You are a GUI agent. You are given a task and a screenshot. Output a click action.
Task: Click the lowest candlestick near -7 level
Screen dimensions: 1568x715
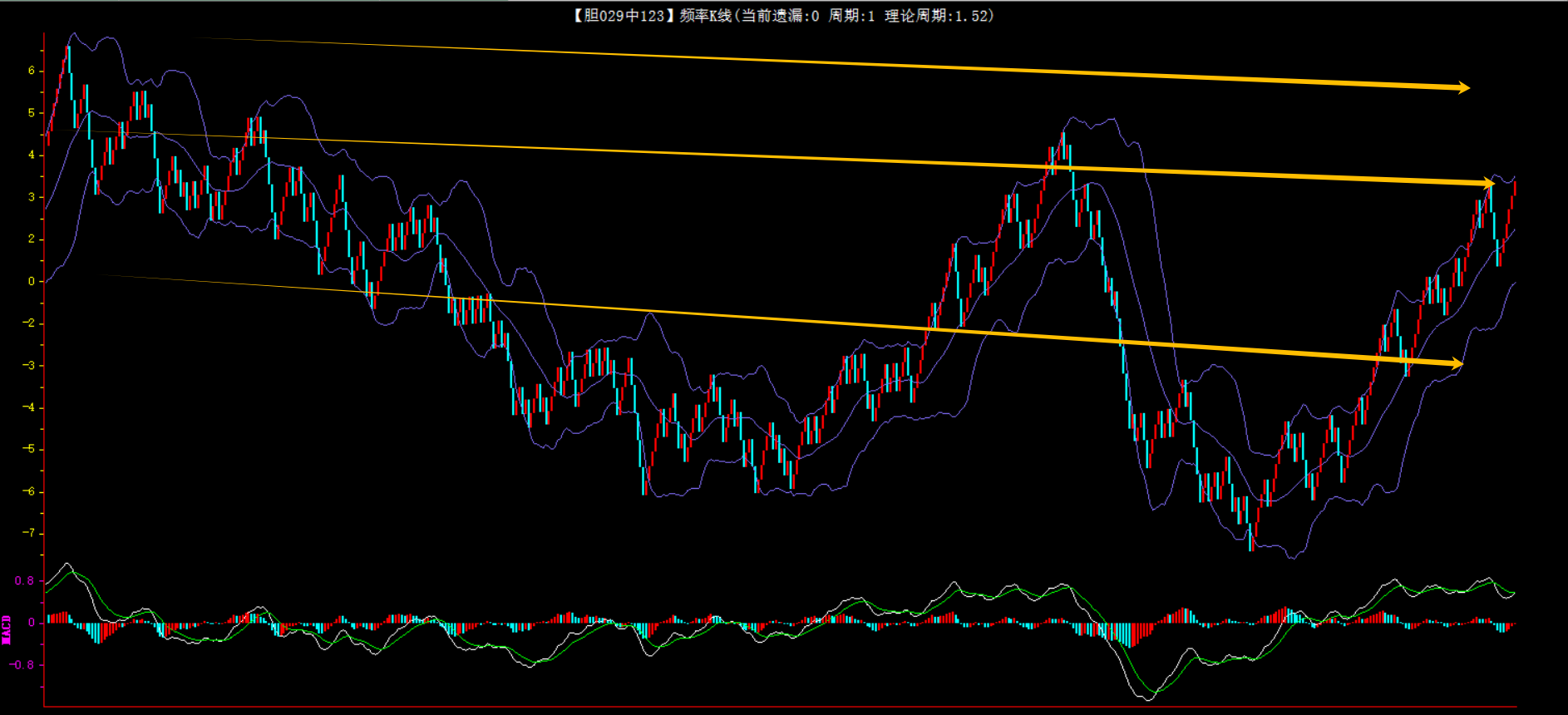pyautogui.click(x=1252, y=536)
